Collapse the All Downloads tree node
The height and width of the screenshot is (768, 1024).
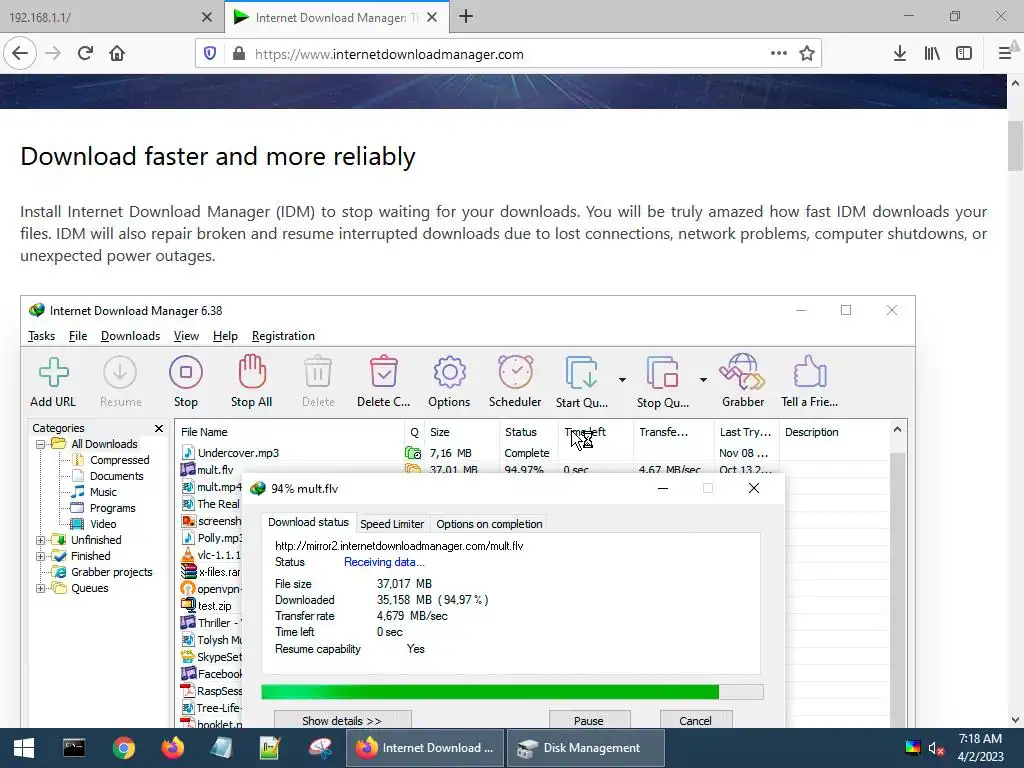pos(40,444)
